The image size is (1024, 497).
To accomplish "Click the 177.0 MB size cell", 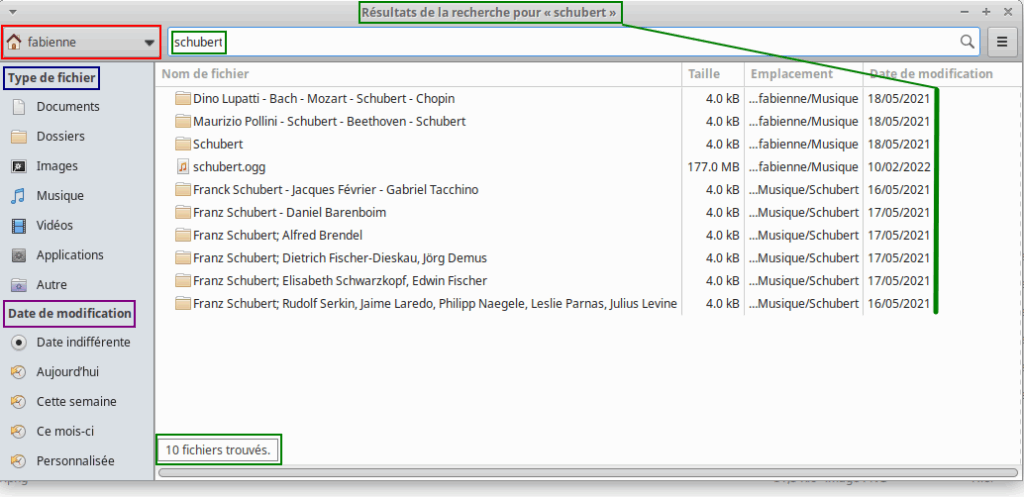I will pyautogui.click(x=714, y=167).
